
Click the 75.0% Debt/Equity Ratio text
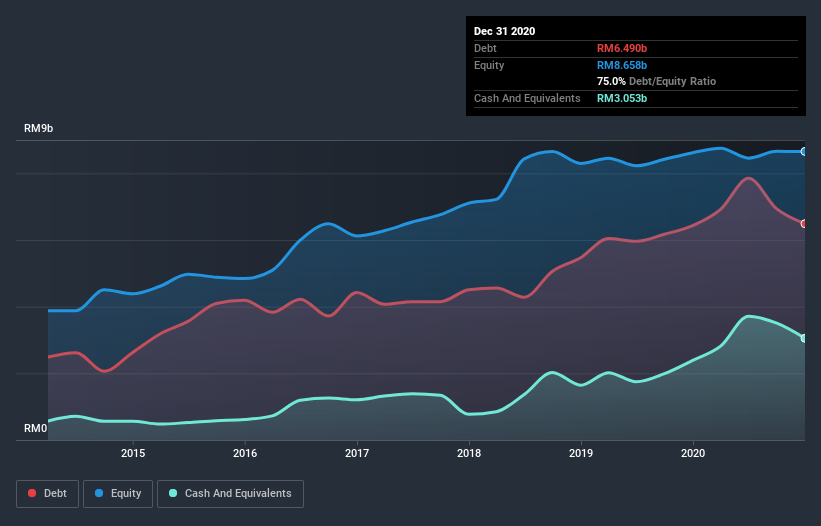coord(657,81)
